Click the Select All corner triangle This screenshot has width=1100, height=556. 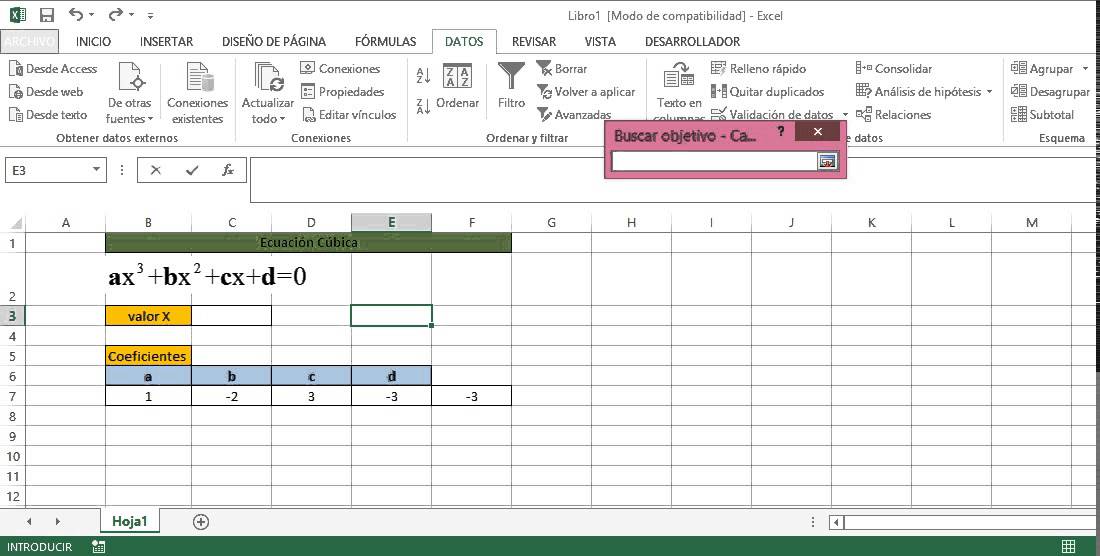(x=15, y=224)
